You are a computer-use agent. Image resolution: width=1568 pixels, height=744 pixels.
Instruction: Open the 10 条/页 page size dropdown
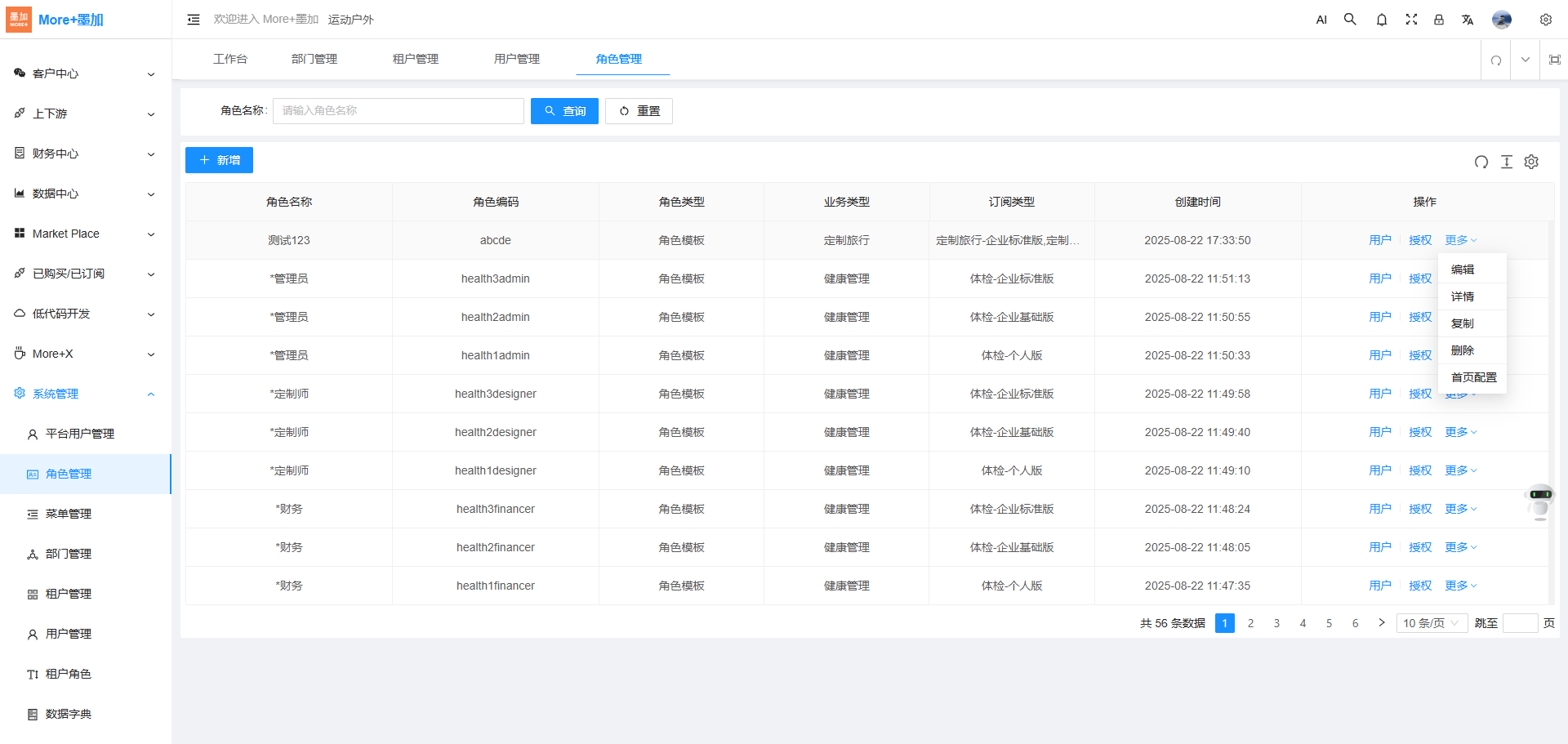click(x=1431, y=623)
